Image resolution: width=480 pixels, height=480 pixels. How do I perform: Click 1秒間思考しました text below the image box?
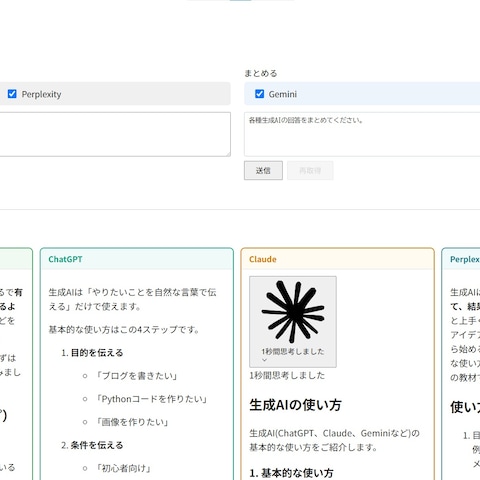click(x=287, y=376)
